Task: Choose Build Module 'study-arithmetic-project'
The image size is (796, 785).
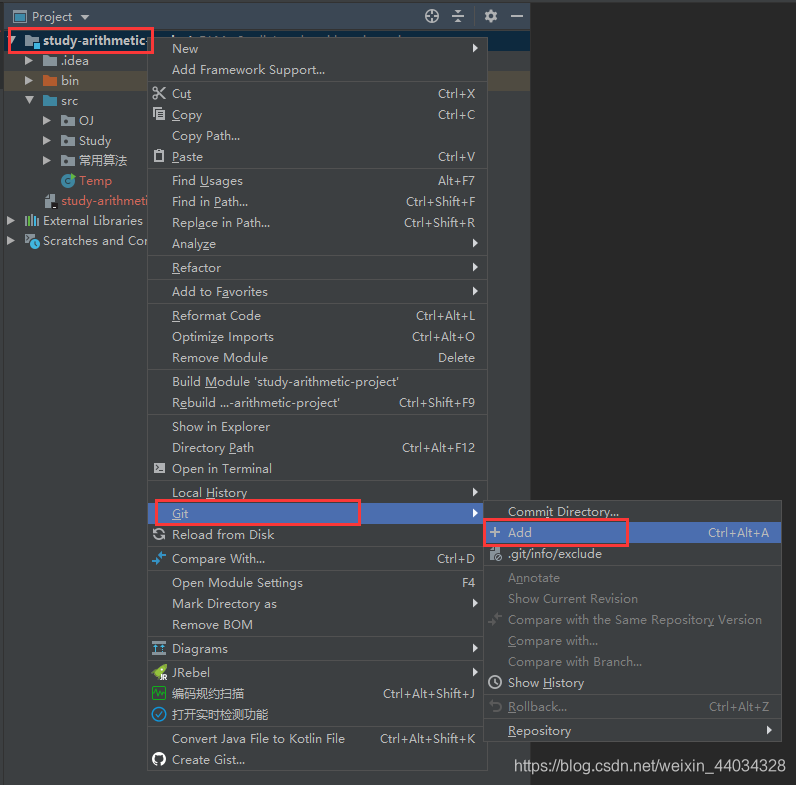Action: pyautogui.click(x=317, y=381)
